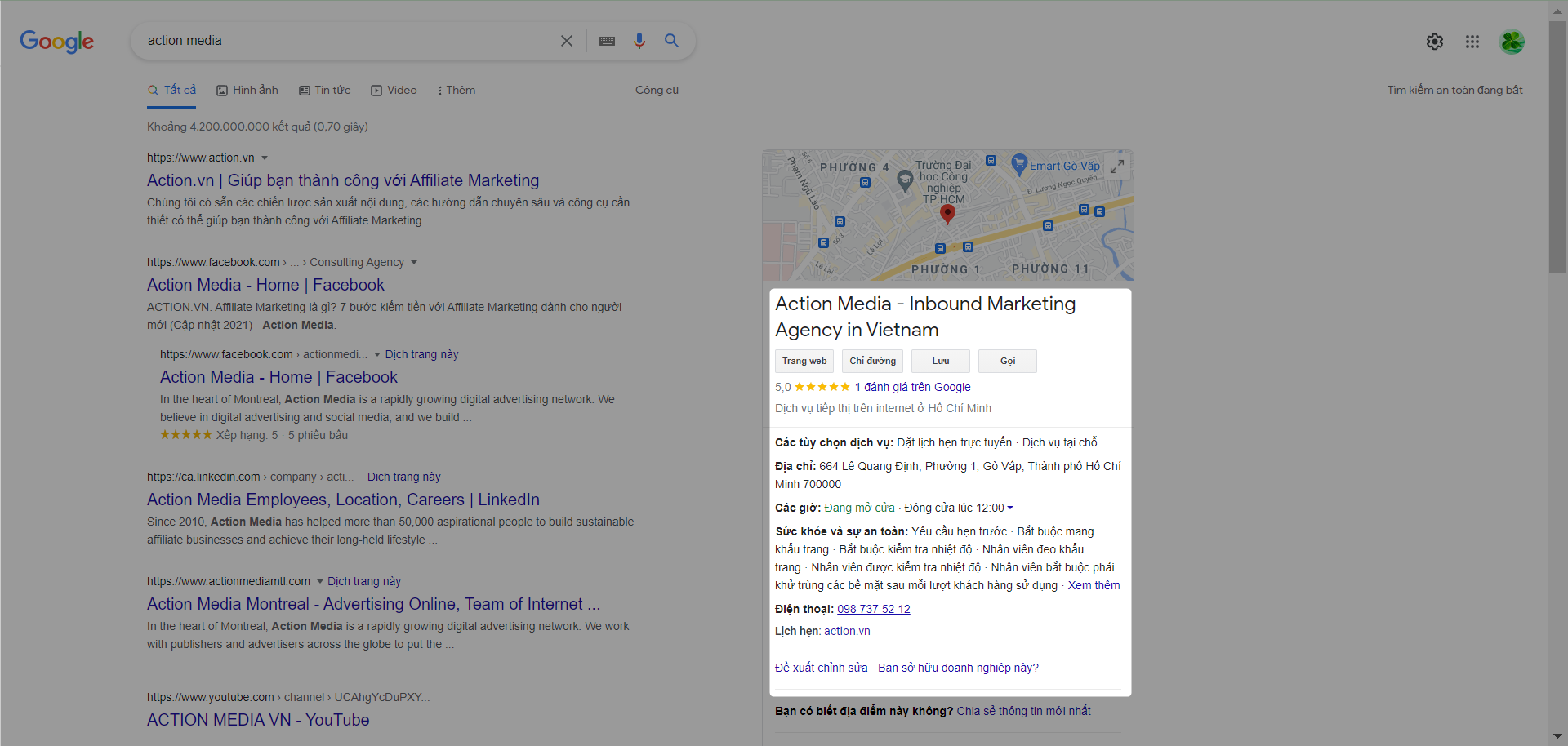Image resolution: width=1568 pixels, height=746 pixels.
Task: Click 'Chia sẻ thông tin mới nhất'
Action: [1023, 711]
